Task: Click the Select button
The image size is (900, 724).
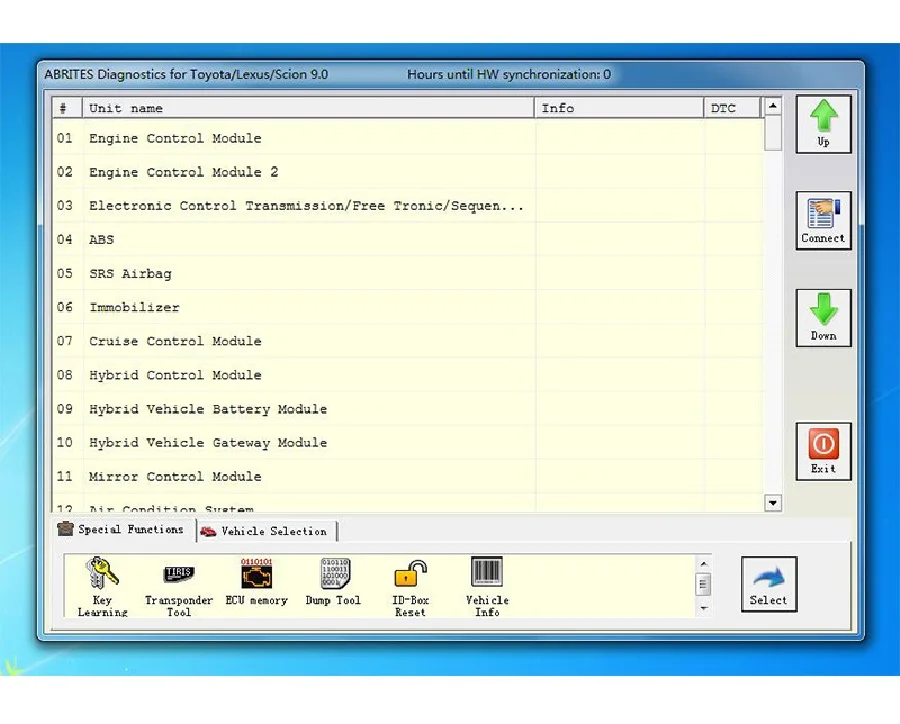Action: point(769,584)
